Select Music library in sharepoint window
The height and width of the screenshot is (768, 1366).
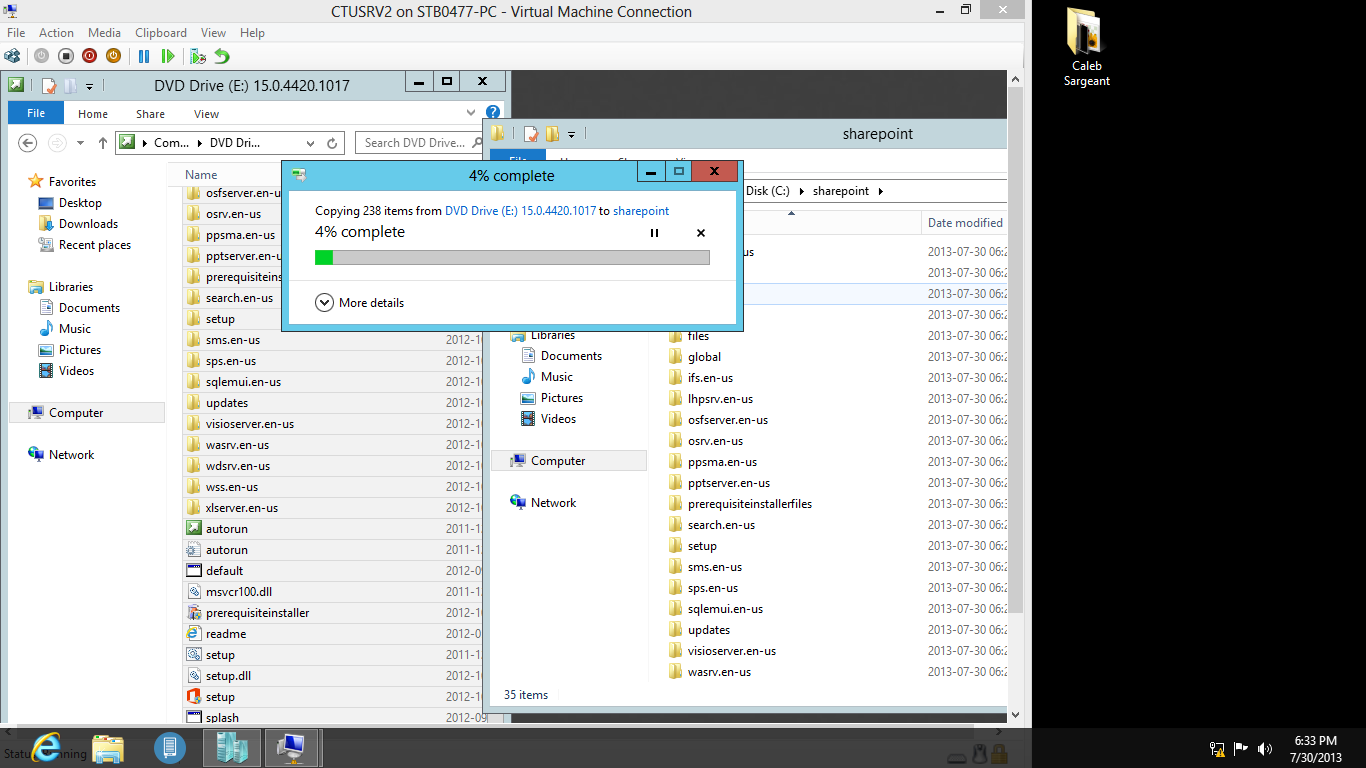coord(556,377)
